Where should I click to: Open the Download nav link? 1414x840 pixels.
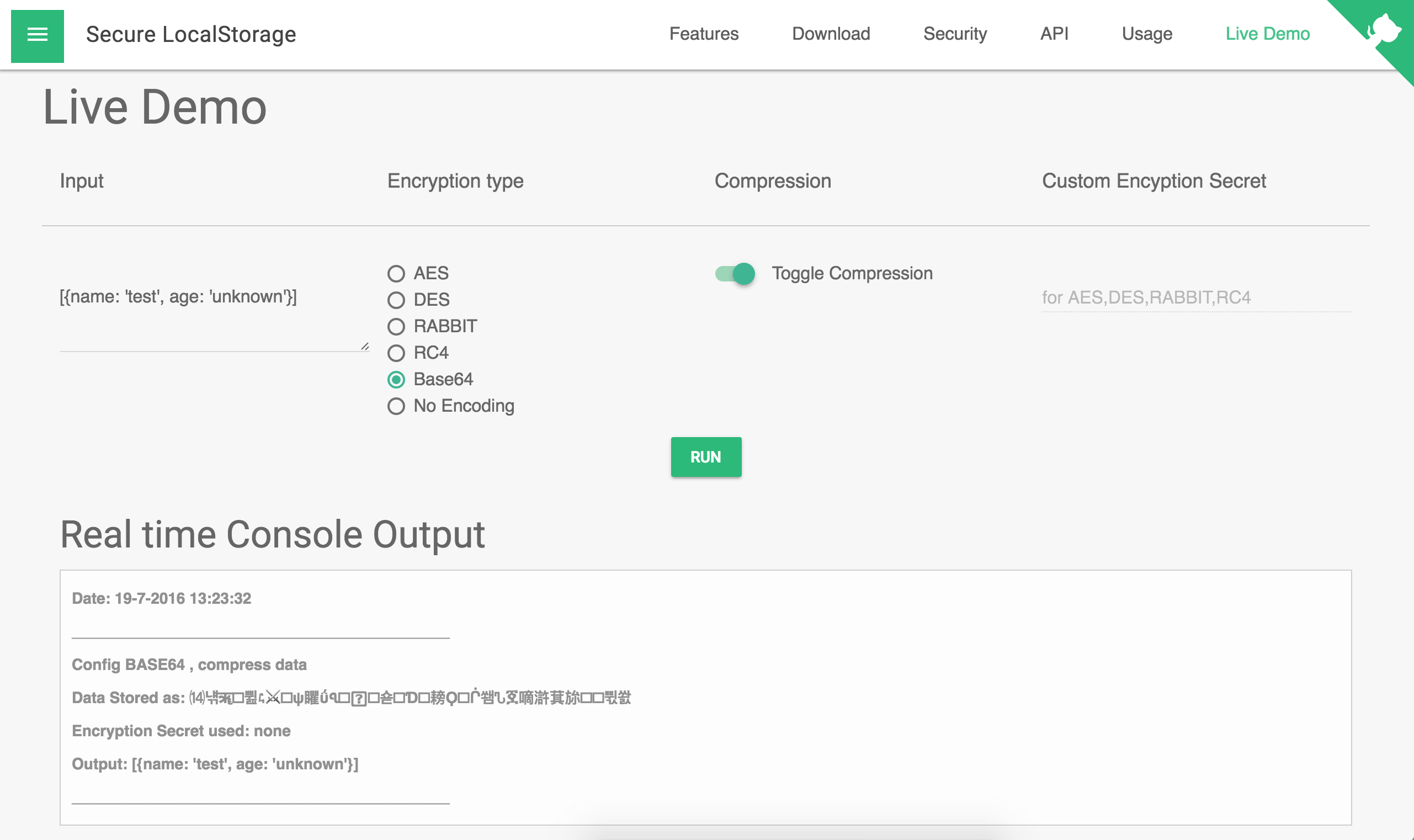click(x=831, y=34)
